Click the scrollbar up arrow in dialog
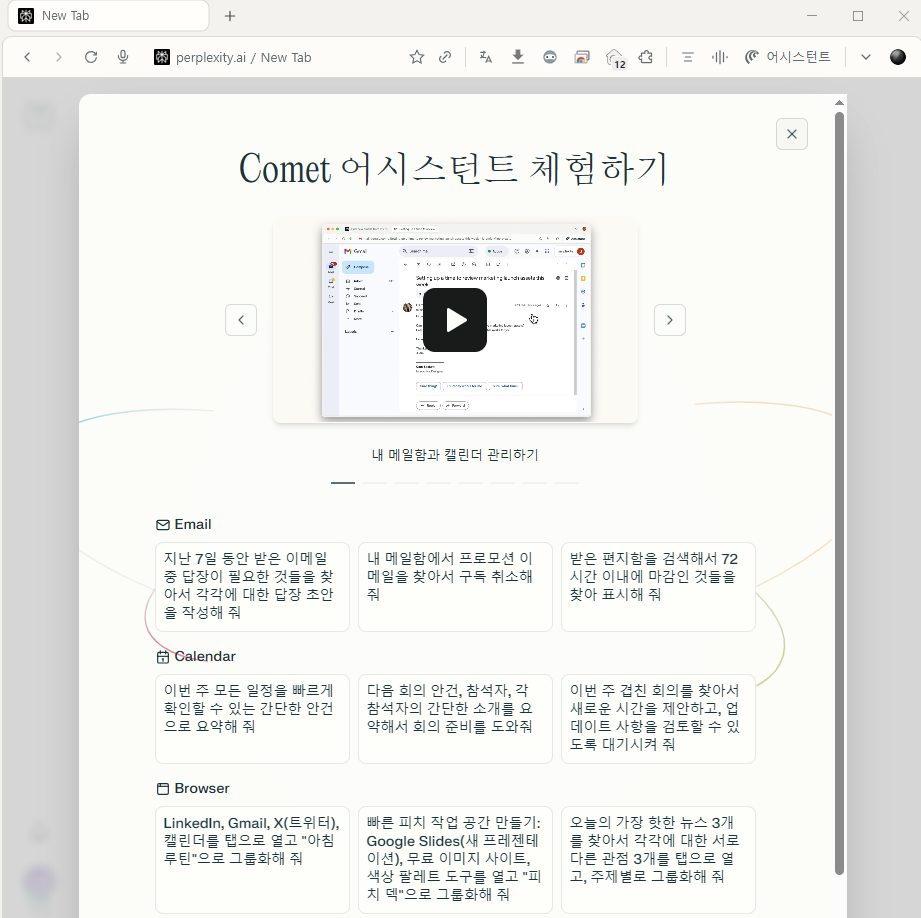 (x=839, y=103)
